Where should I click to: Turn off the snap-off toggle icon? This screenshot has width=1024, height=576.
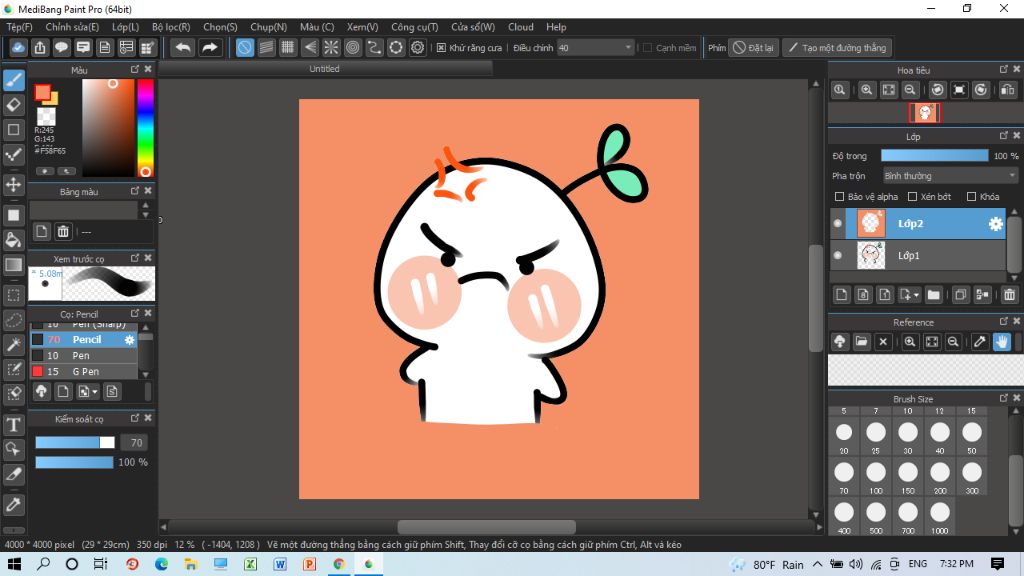(x=244, y=48)
